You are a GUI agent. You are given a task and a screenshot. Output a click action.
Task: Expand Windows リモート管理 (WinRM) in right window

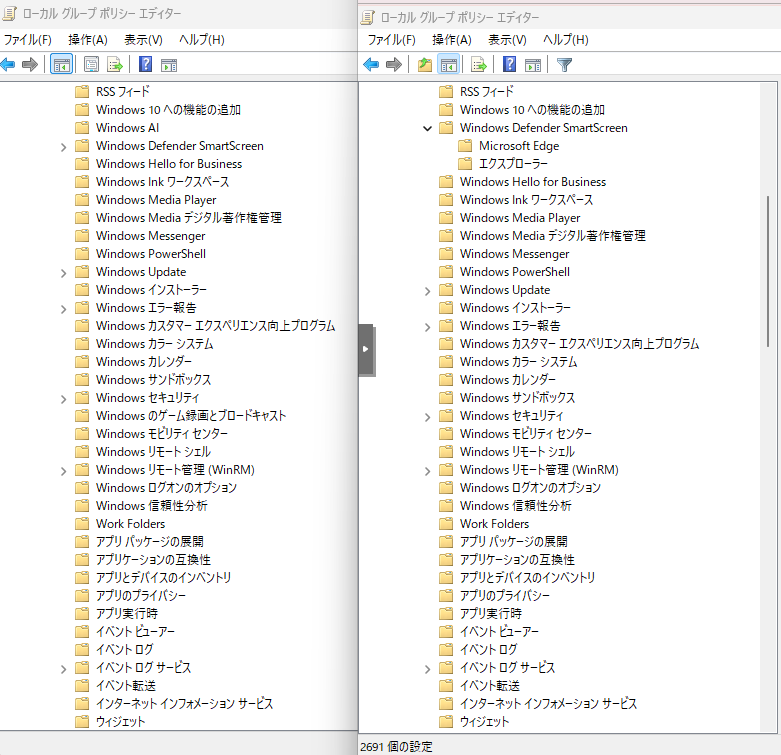click(427, 471)
